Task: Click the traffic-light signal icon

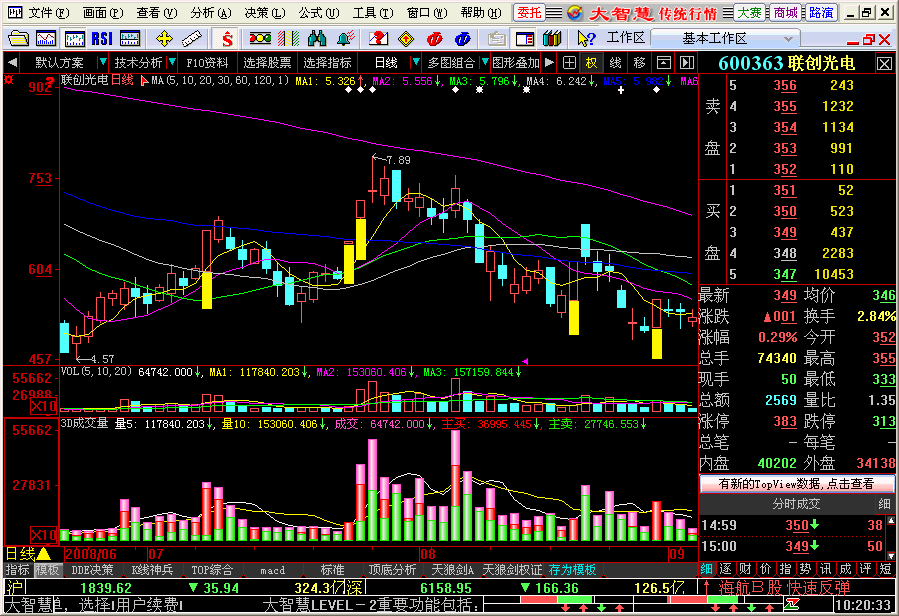Action: pos(260,38)
